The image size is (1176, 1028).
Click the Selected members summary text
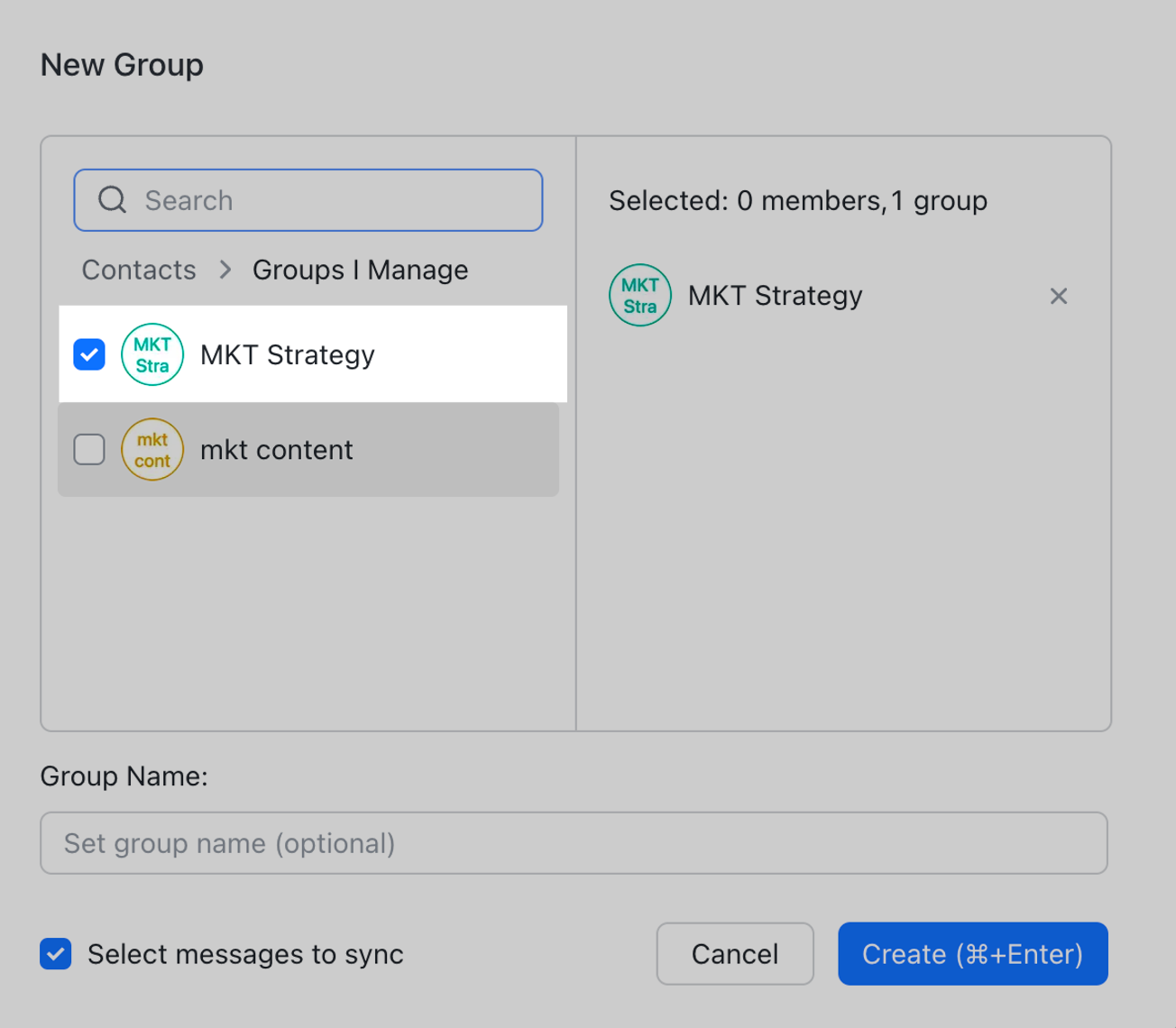click(798, 200)
